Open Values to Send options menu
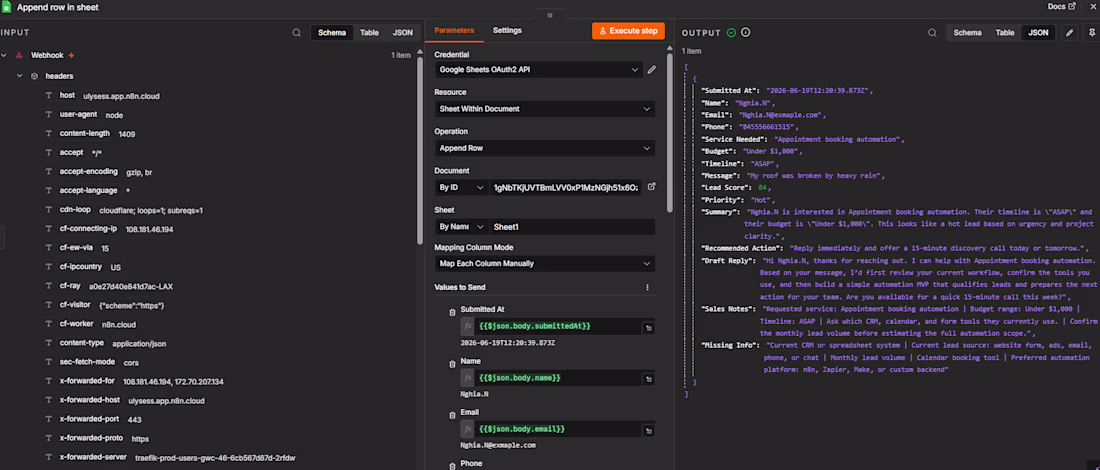Image resolution: width=1100 pixels, height=470 pixels. tap(647, 288)
